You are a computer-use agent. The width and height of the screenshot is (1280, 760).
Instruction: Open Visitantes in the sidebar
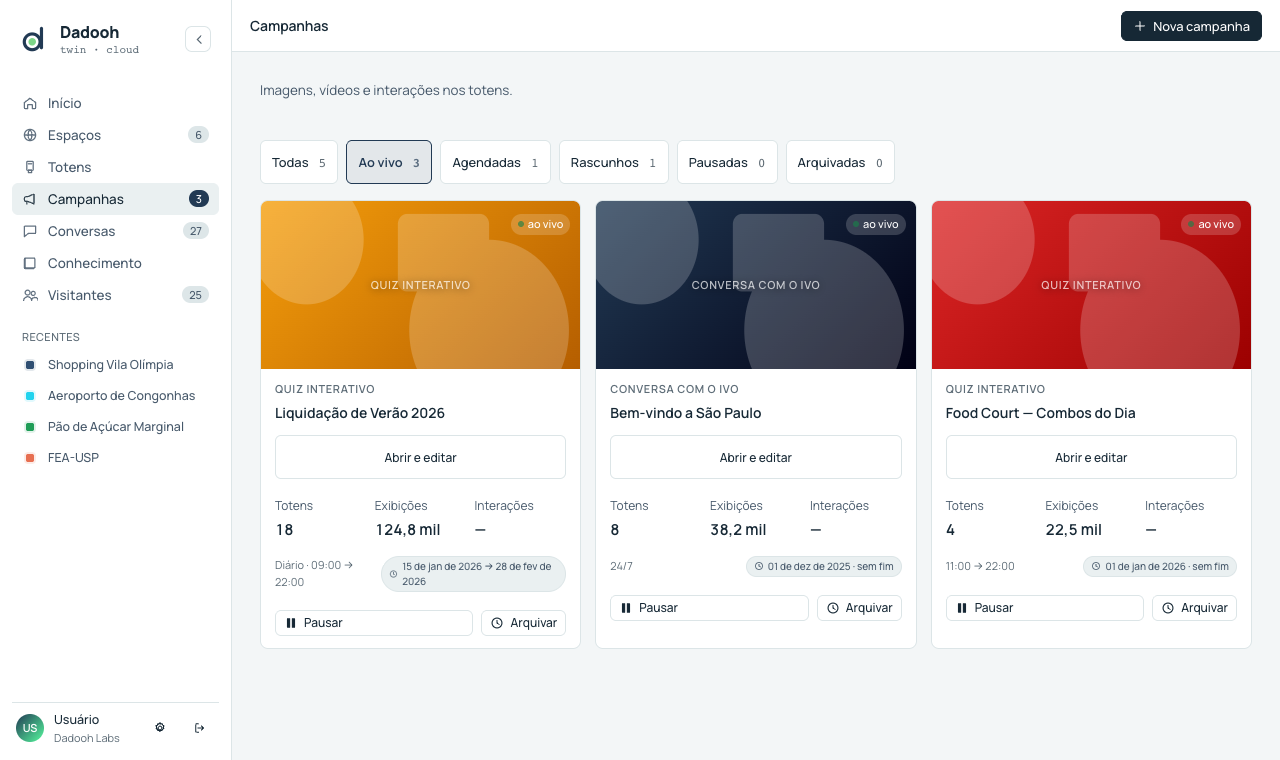(x=115, y=295)
